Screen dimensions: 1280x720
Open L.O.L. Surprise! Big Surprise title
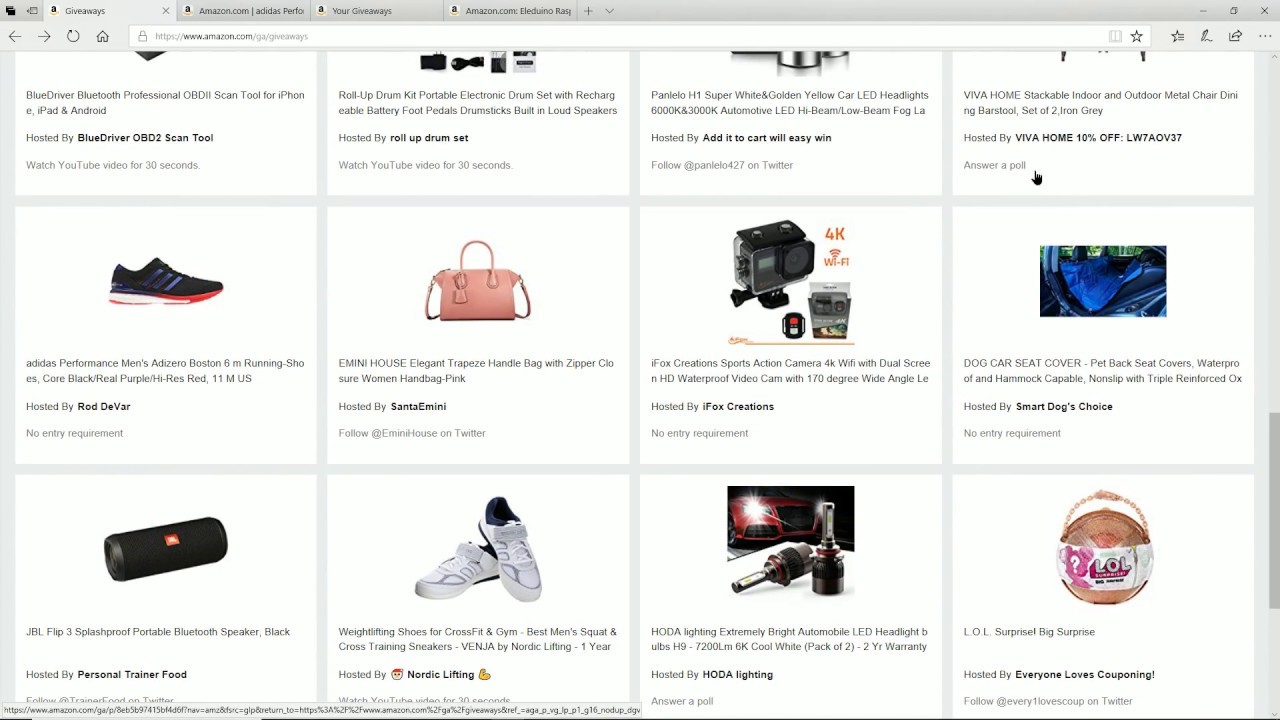tap(1029, 632)
